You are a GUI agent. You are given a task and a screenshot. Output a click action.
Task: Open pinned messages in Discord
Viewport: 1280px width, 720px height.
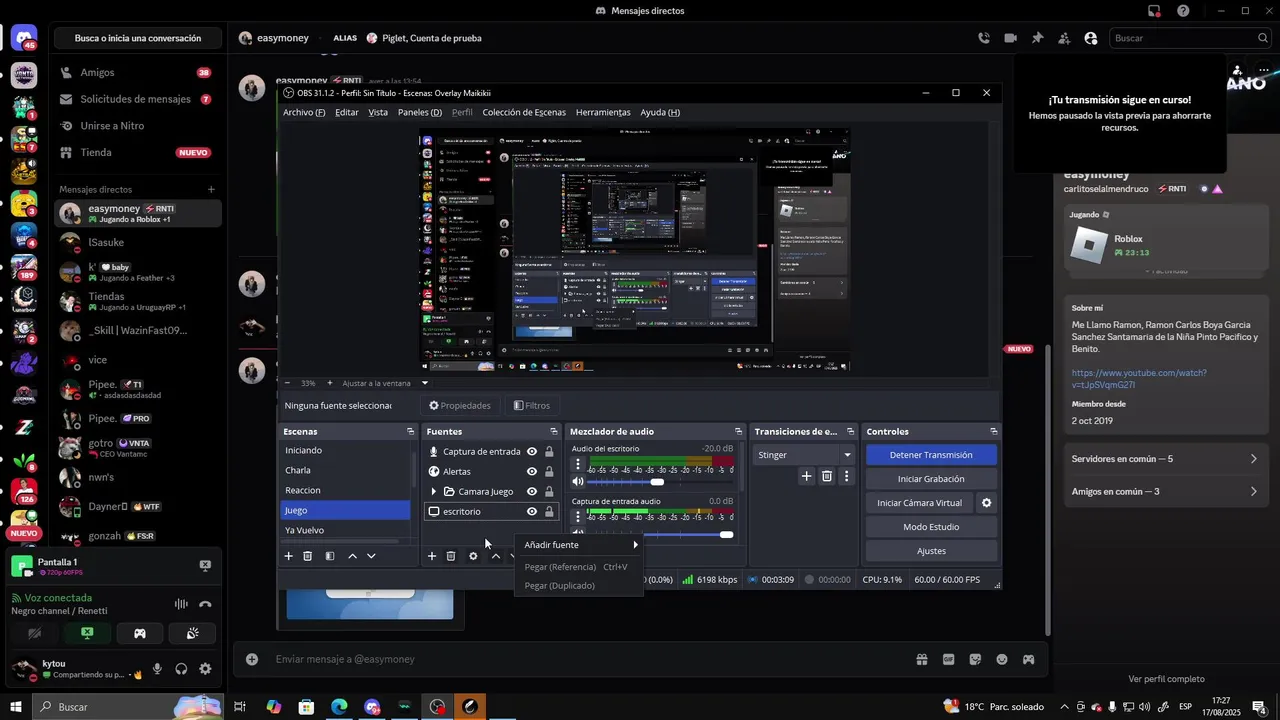tap(1037, 38)
